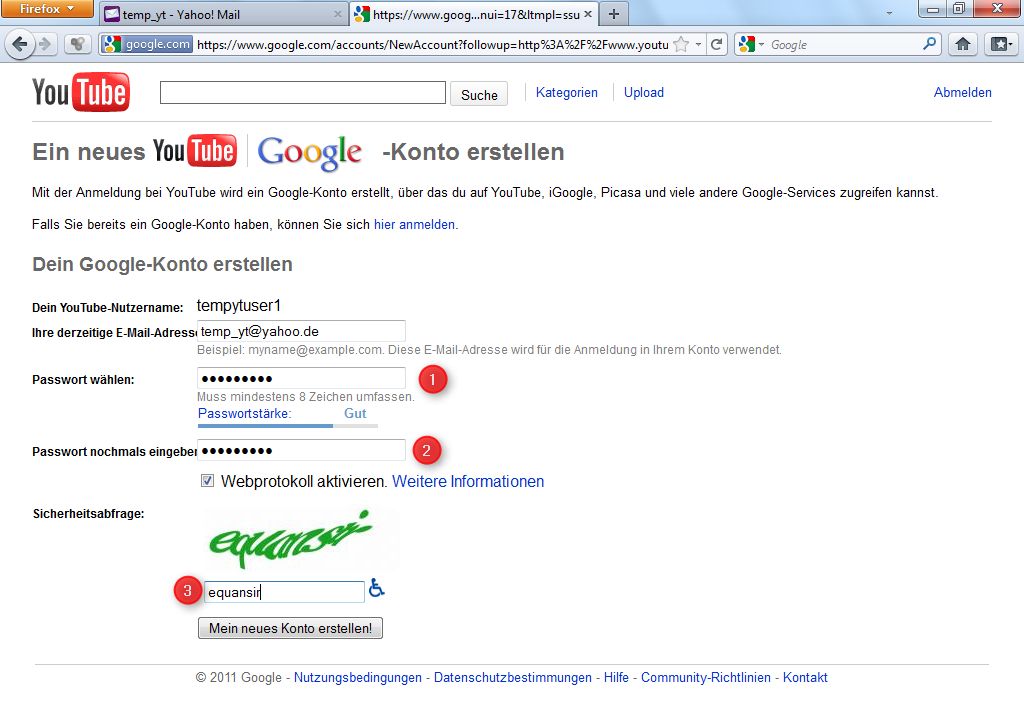Bookmark the page via the star icon

click(x=680, y=44)
